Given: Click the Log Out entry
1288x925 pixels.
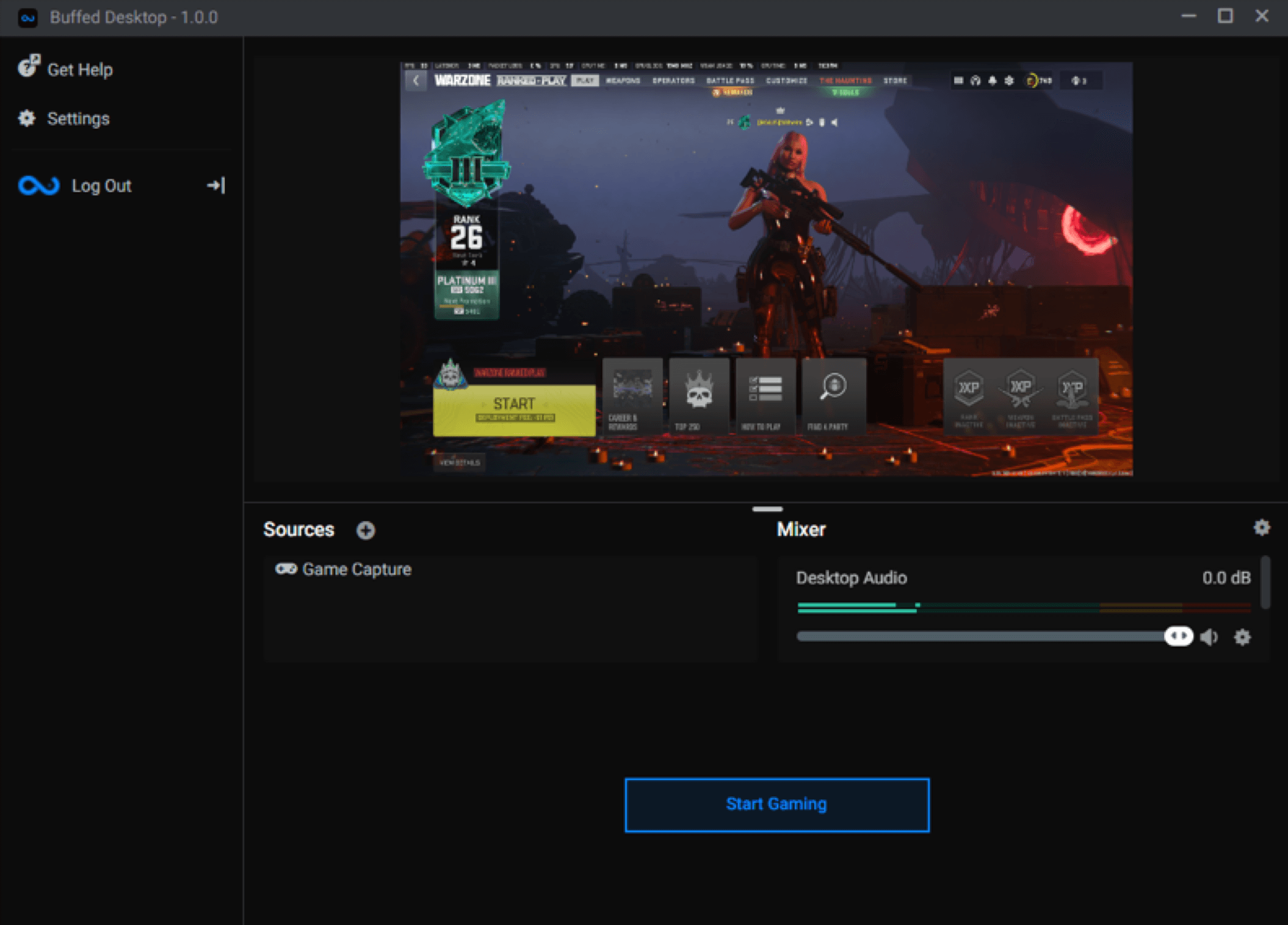Looking at the screenshot, I should click(x=121, y=185).
